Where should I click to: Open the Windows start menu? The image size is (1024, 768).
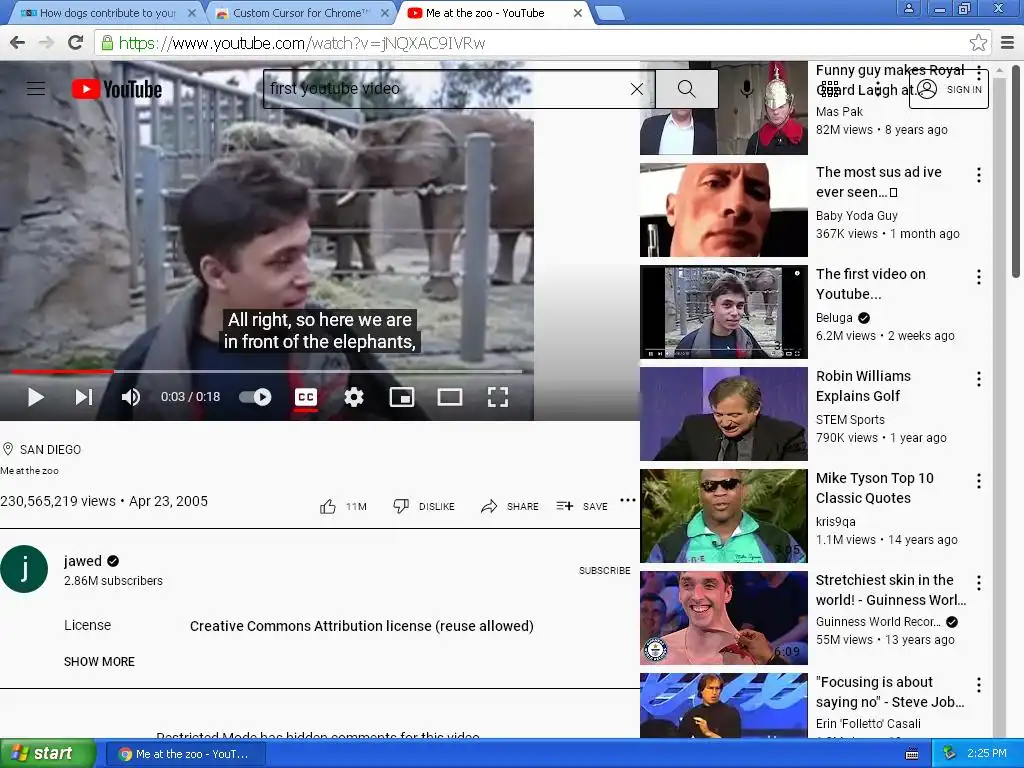pos(48,754)
